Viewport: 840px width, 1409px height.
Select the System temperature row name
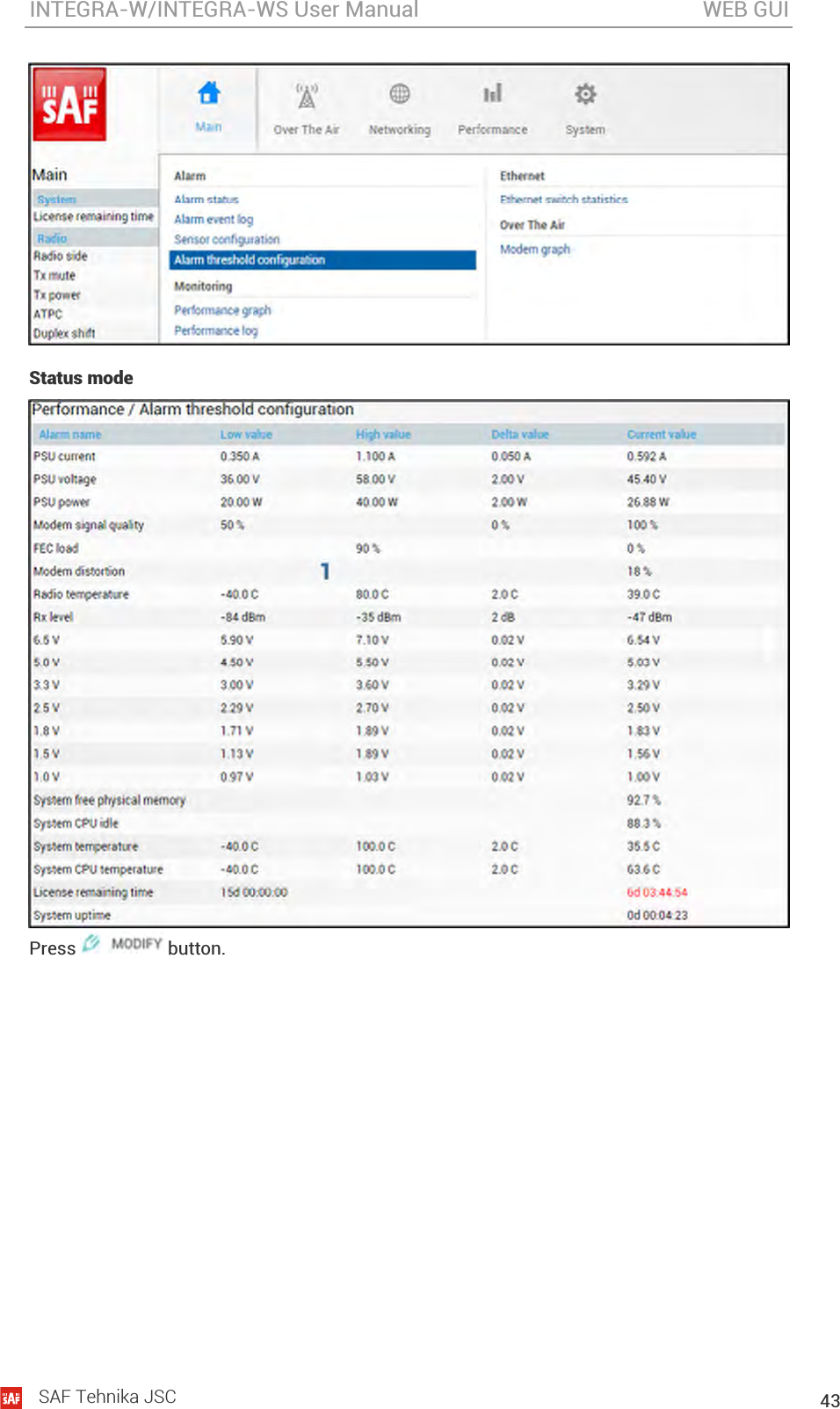click(86, 847)
